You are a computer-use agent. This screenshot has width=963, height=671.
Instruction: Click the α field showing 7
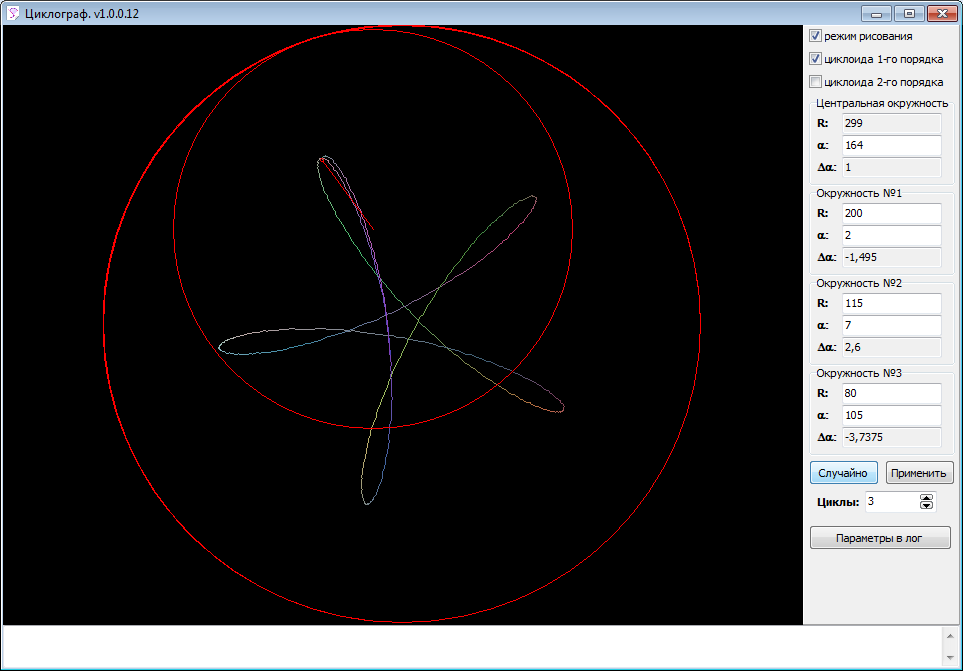click(x=890, y=325)
